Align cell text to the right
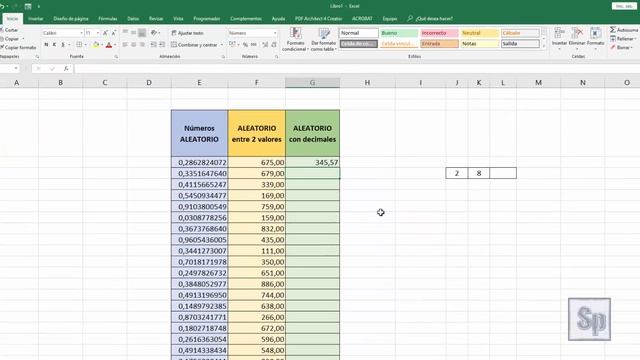The image size is (640, 360). point(142,44)
